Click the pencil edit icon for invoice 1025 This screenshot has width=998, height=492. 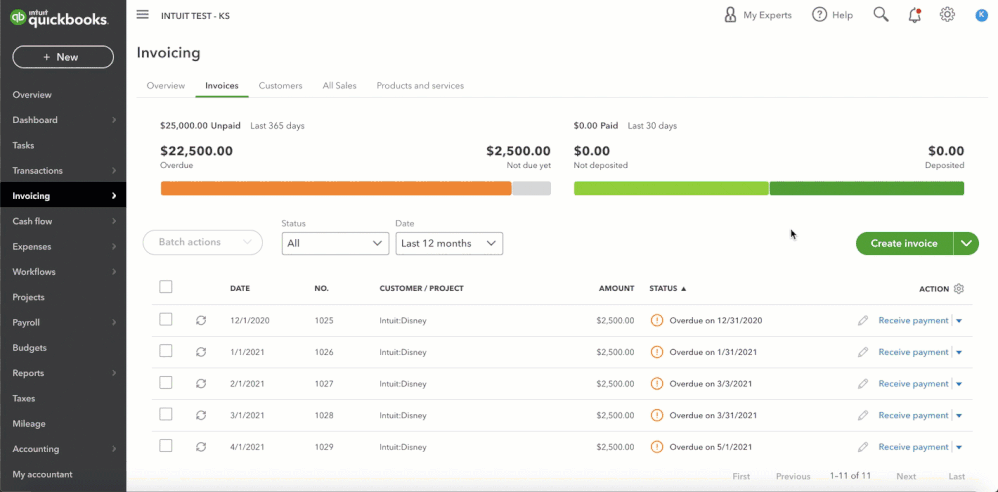point(863,321)
